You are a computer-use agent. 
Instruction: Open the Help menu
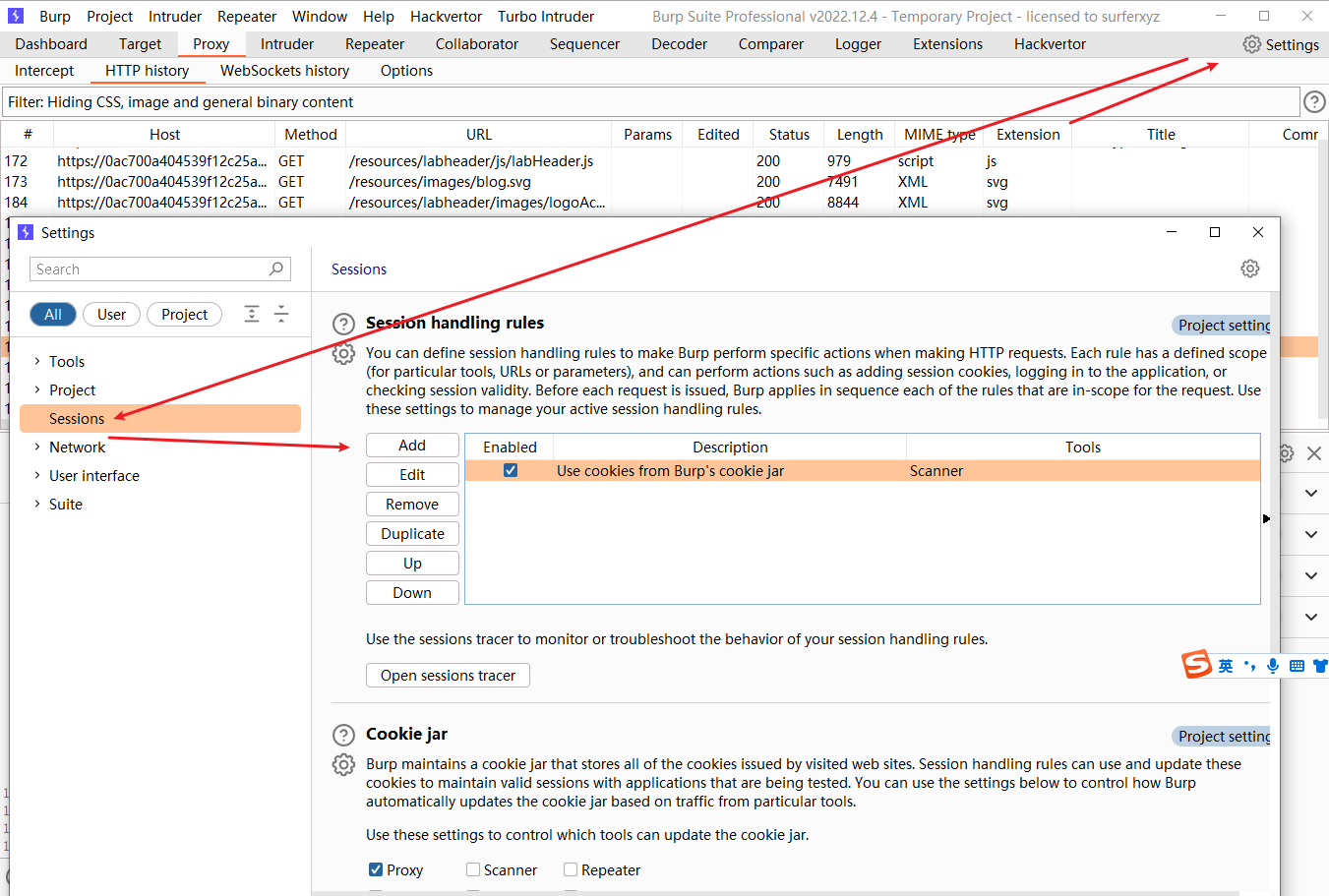tap(379, 16)
